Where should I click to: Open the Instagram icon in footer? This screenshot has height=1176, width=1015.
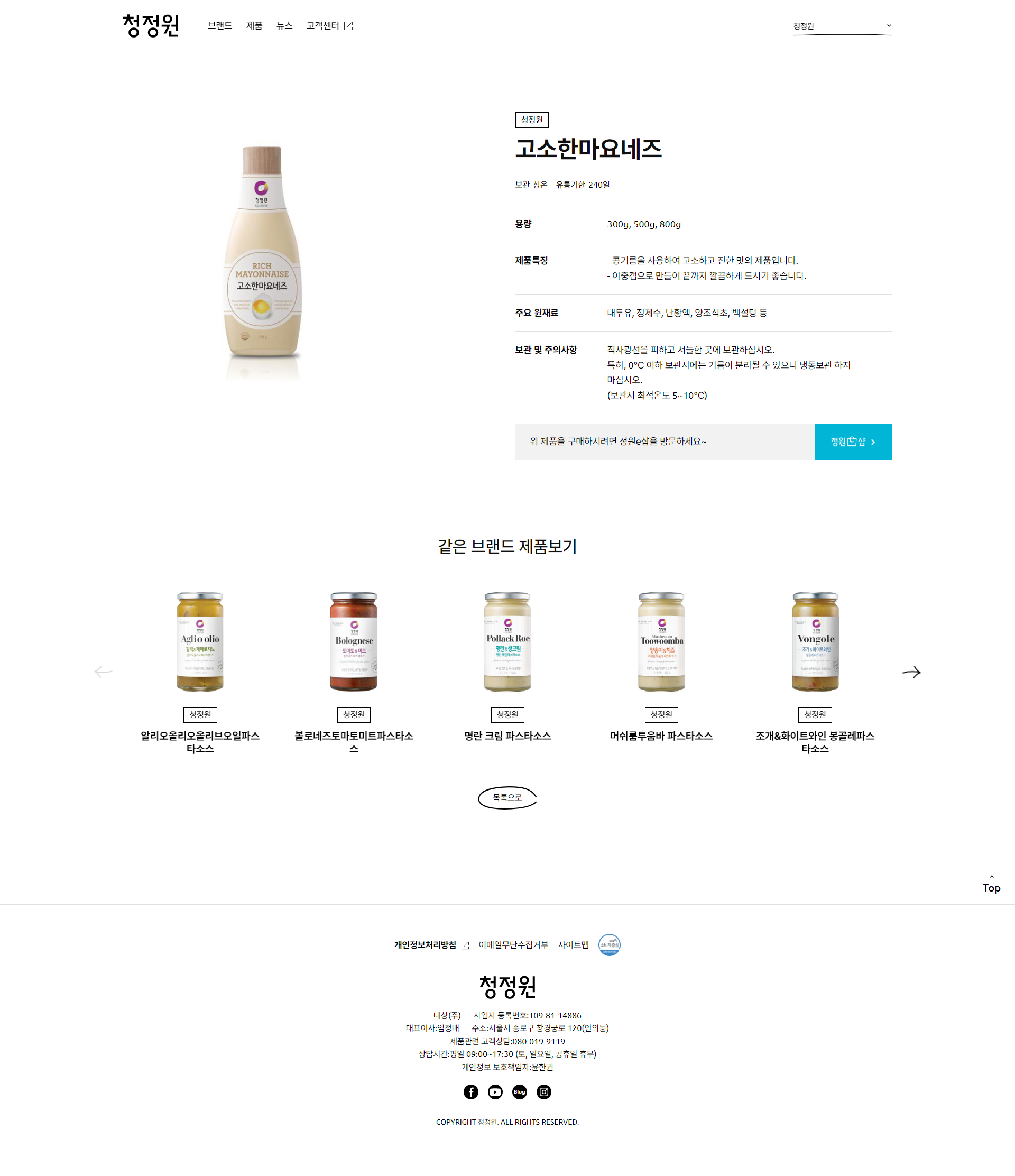click(x=543, y=1092)
